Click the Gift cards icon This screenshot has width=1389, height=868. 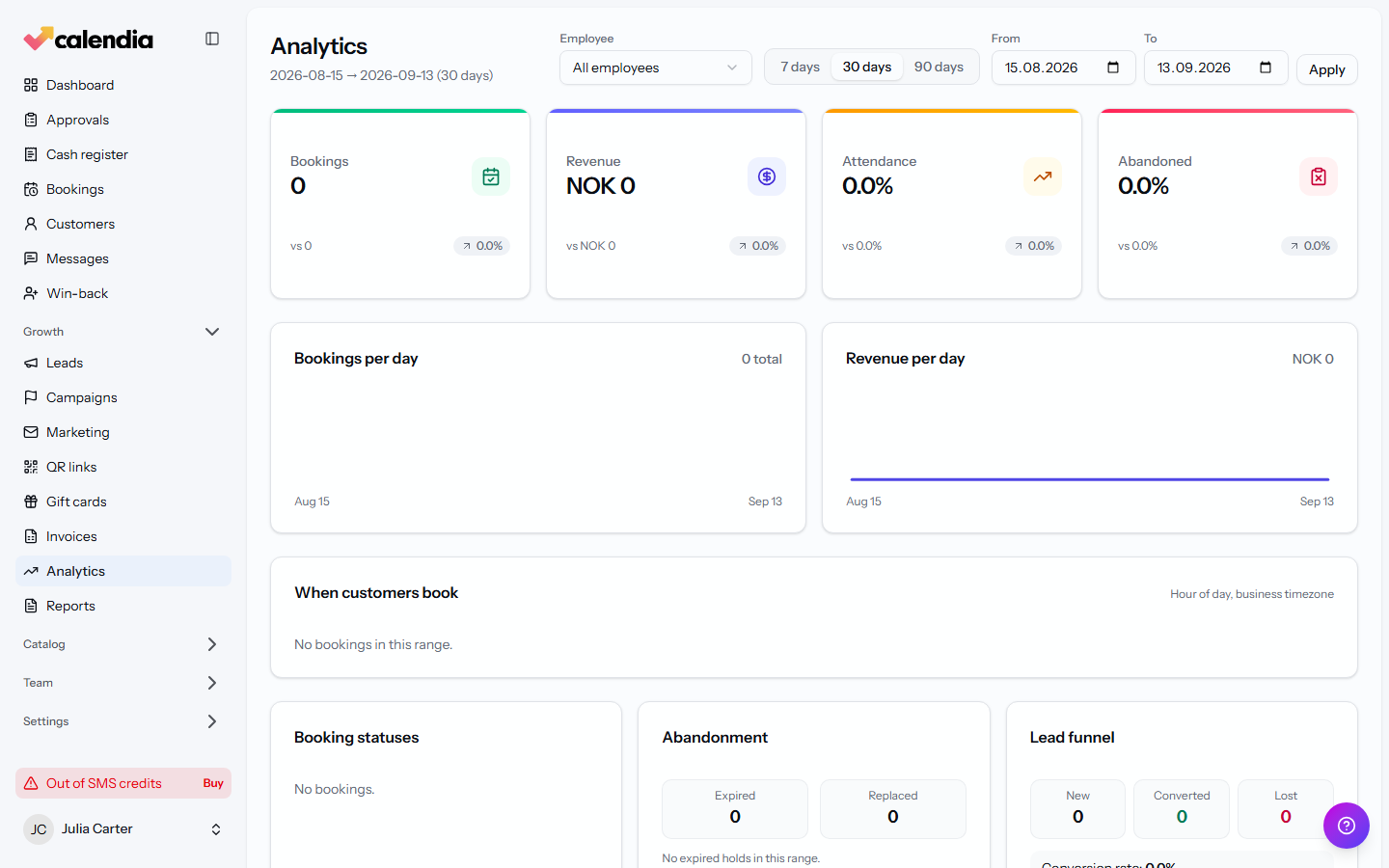click(x=31, y=502)
